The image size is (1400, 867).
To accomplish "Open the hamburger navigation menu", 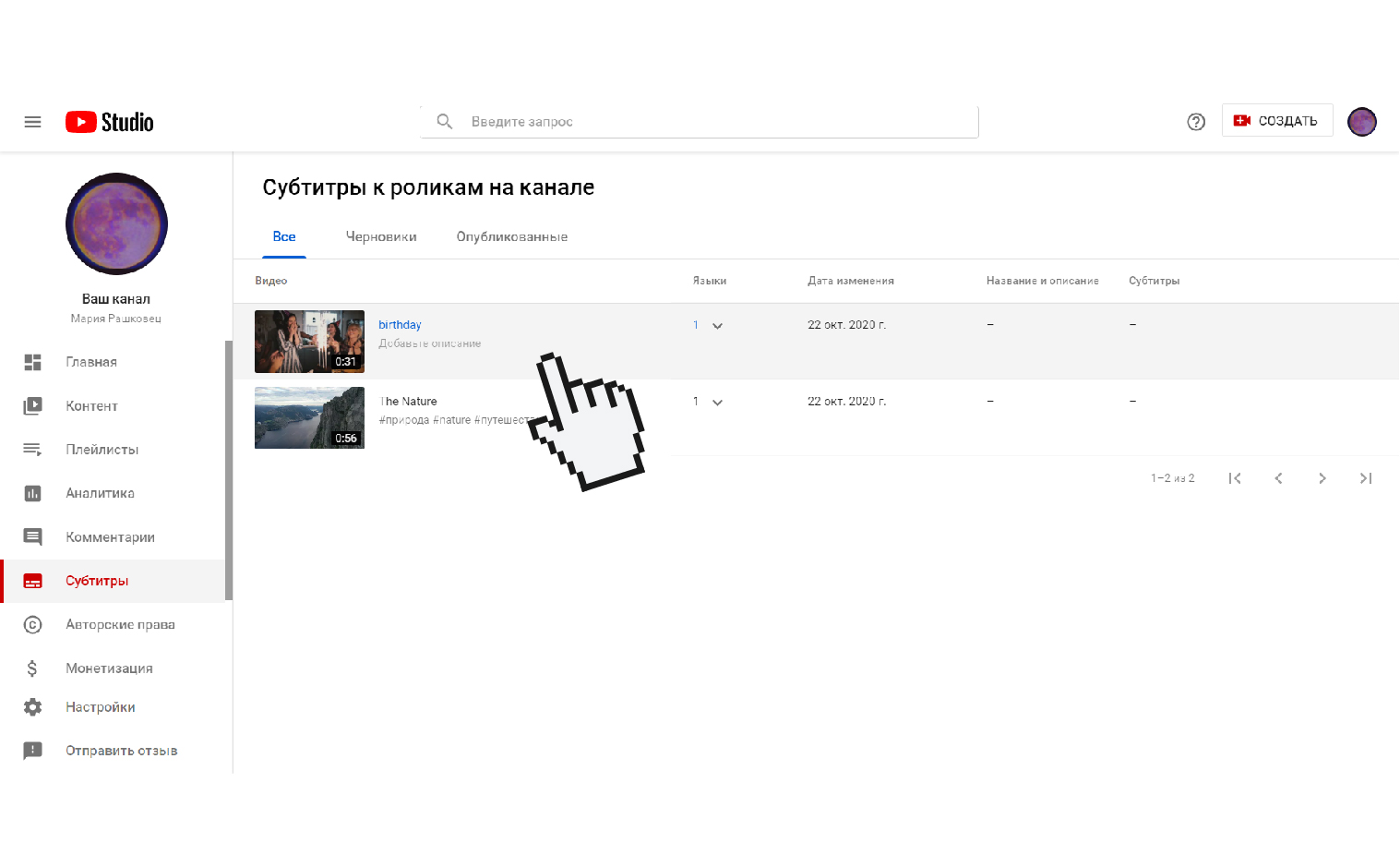I will 32,122.
